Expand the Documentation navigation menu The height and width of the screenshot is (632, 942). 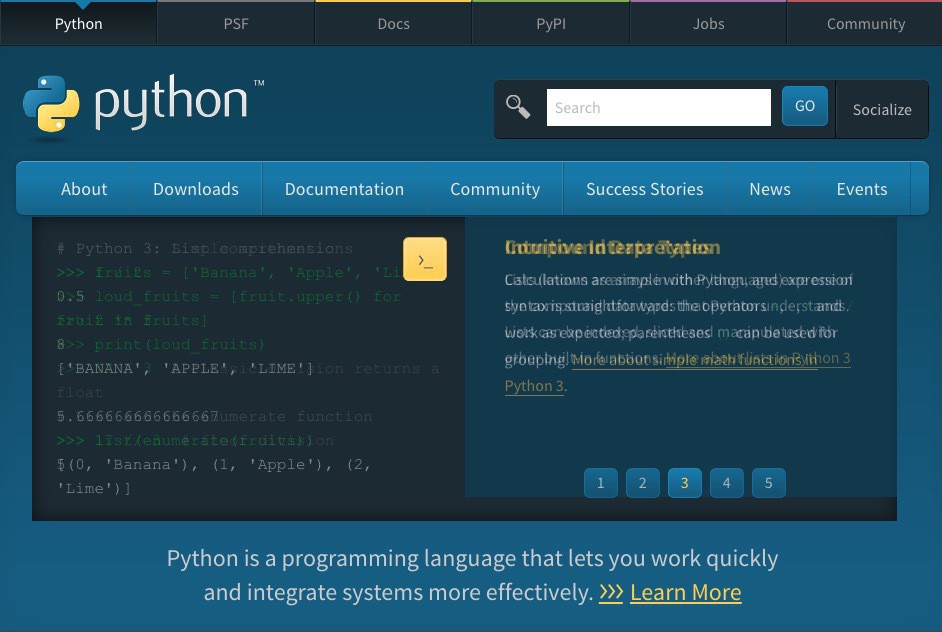pyautogui.click(x=344, y=189)
